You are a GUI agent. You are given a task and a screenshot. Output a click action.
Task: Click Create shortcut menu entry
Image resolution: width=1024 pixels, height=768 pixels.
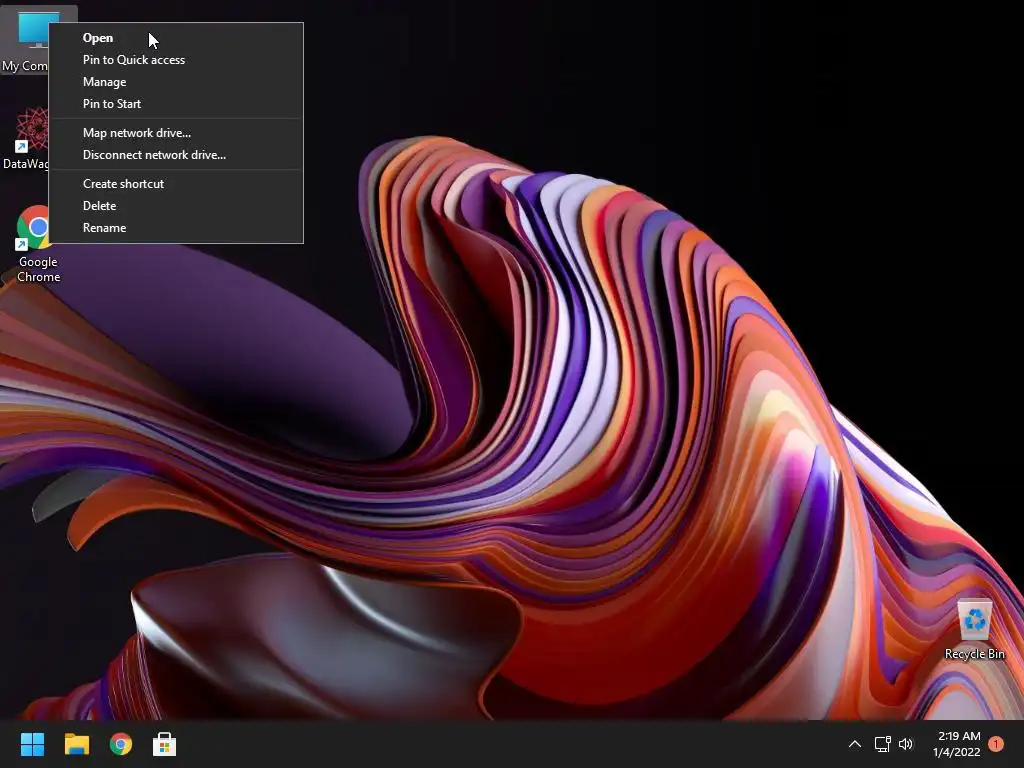coord(176,184)
